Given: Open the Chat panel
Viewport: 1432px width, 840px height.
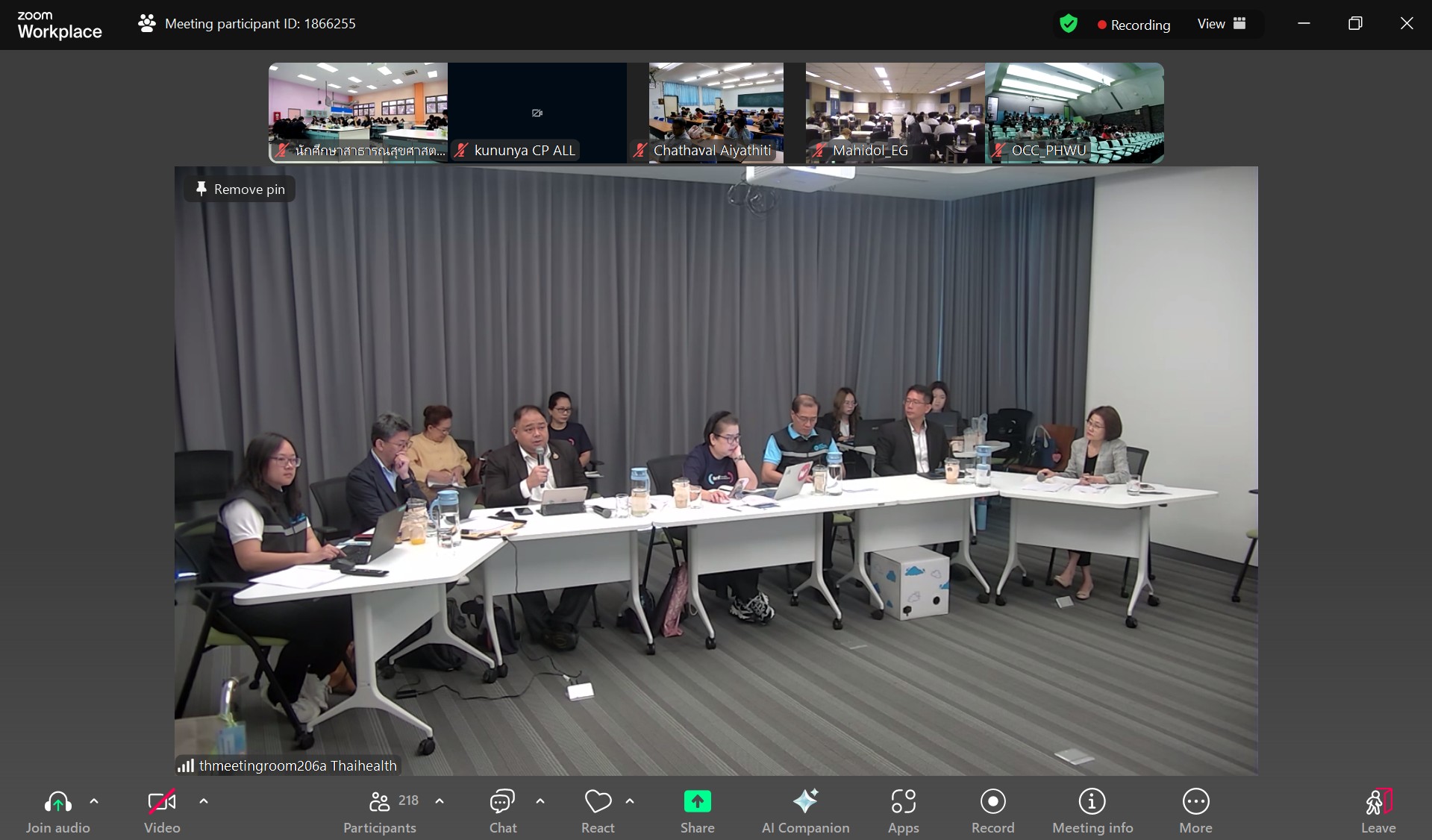Looking at the screenshot, I should pos(502,811).
